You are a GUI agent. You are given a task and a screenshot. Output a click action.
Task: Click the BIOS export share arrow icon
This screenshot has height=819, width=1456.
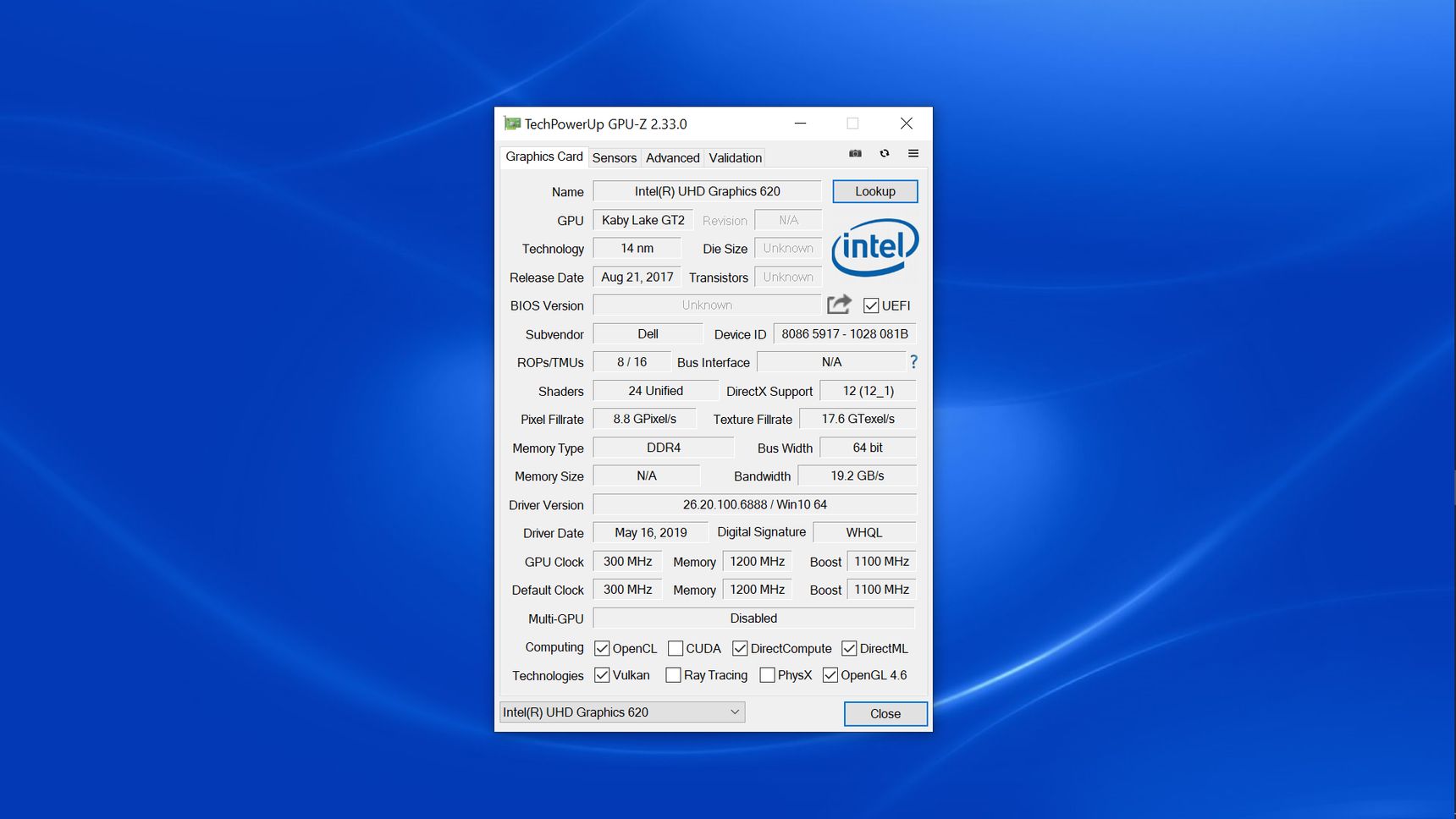(839, 305)
